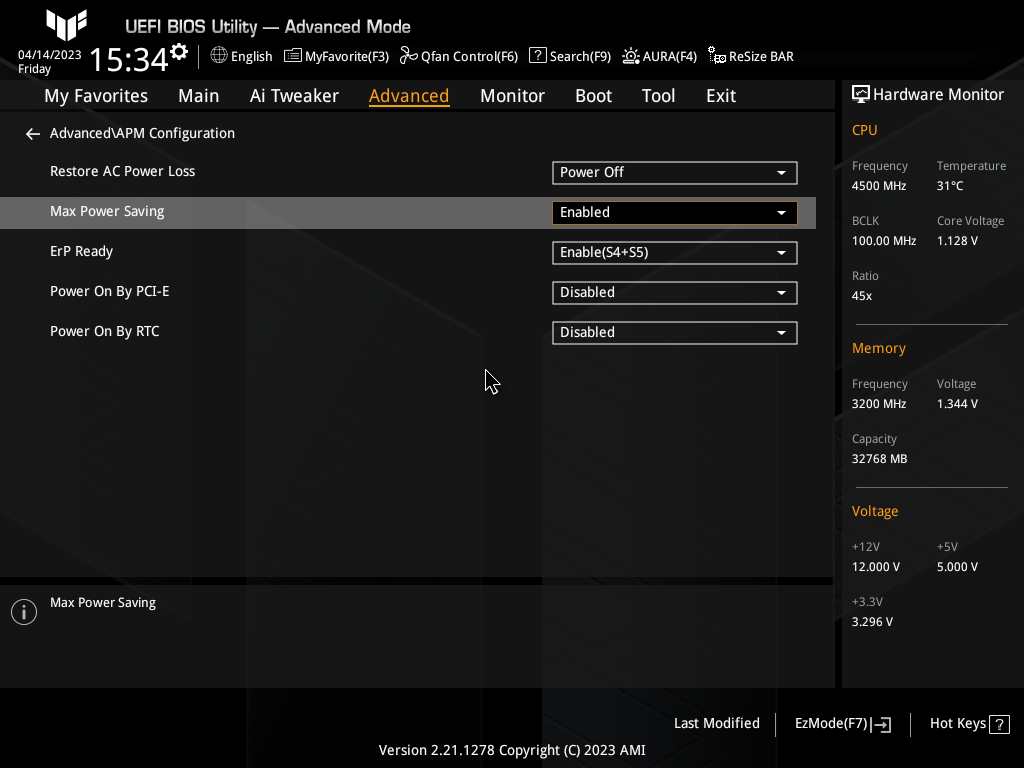Open the Exit tab
The width and height of the screenshot is (1024, 768).
721,96
